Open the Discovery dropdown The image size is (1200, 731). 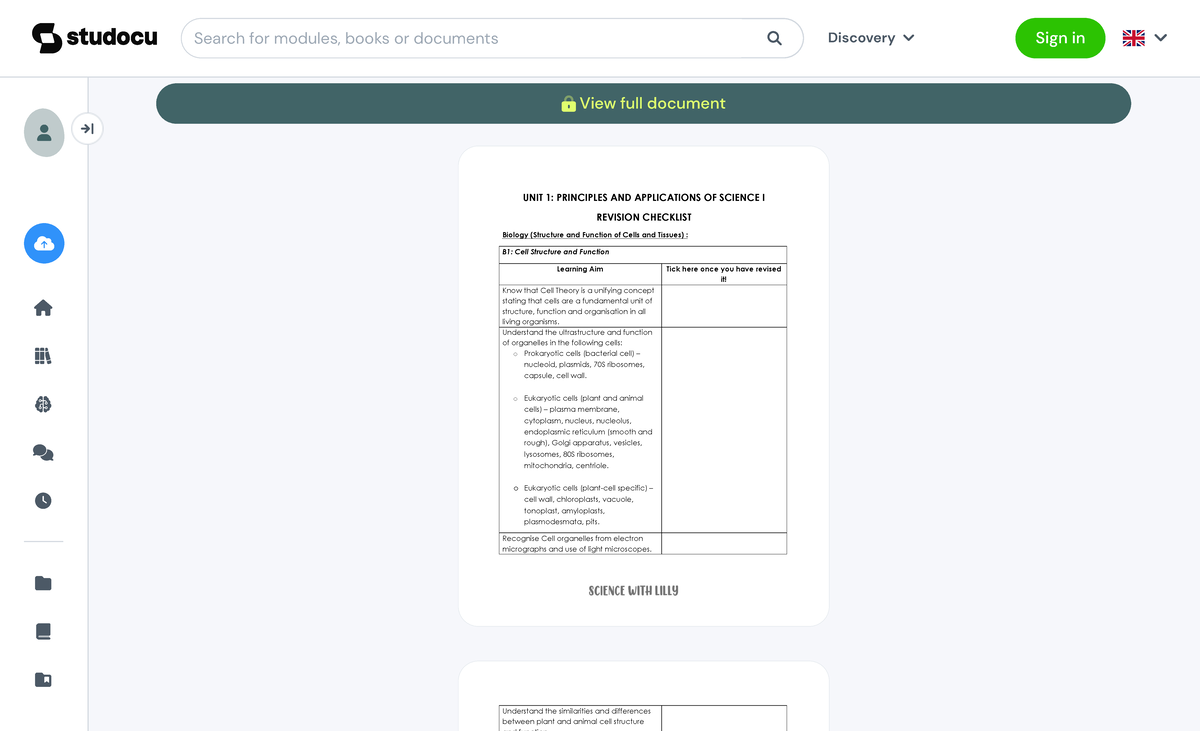[x=870, y=37]
